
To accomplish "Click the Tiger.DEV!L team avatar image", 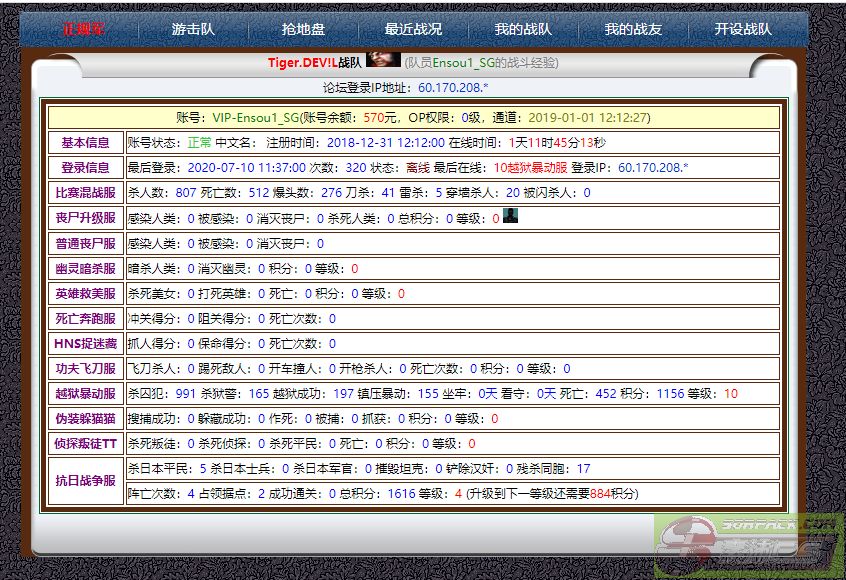I will 383,60.
